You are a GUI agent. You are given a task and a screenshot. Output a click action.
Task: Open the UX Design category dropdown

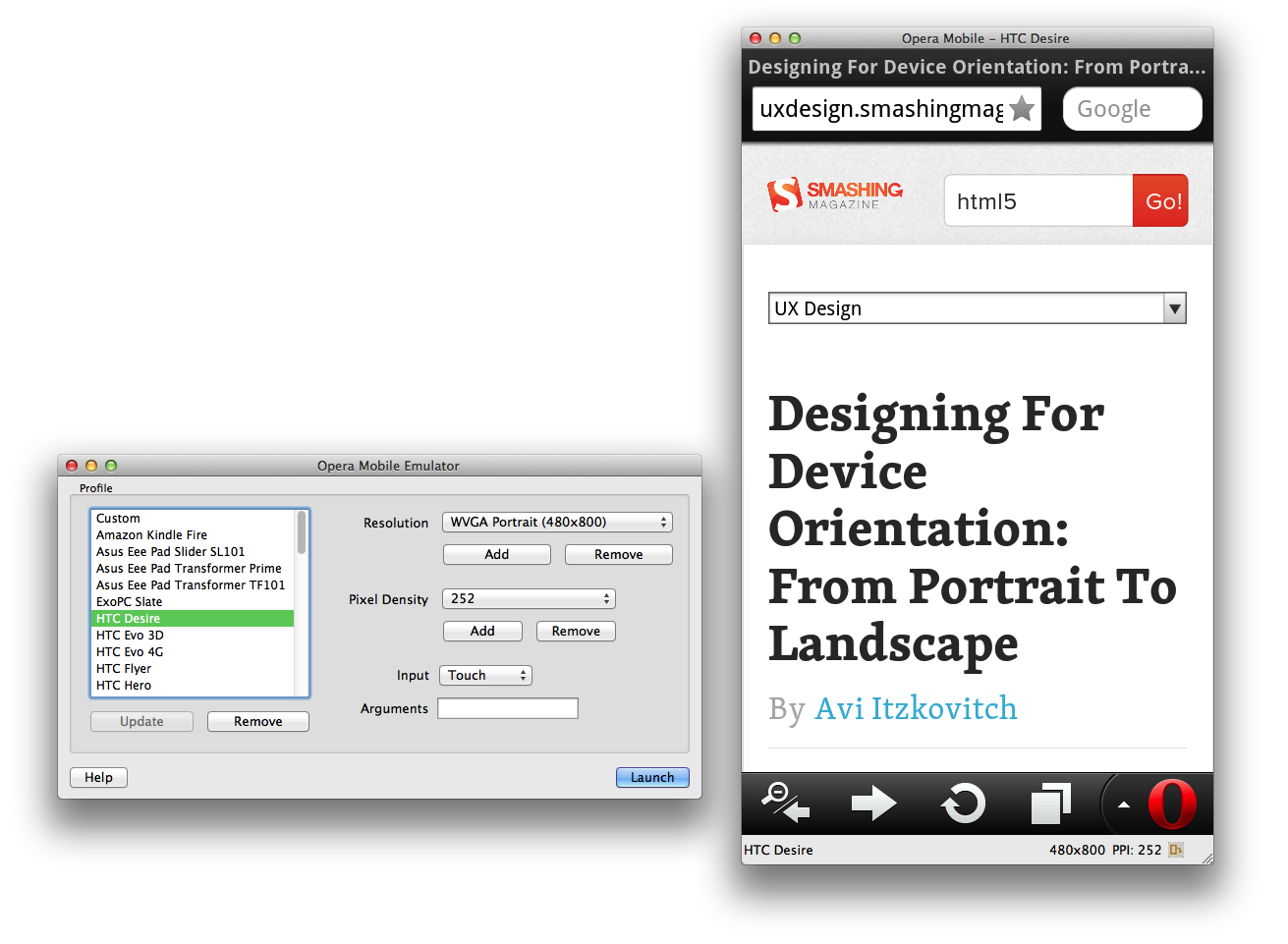[977, 307]
